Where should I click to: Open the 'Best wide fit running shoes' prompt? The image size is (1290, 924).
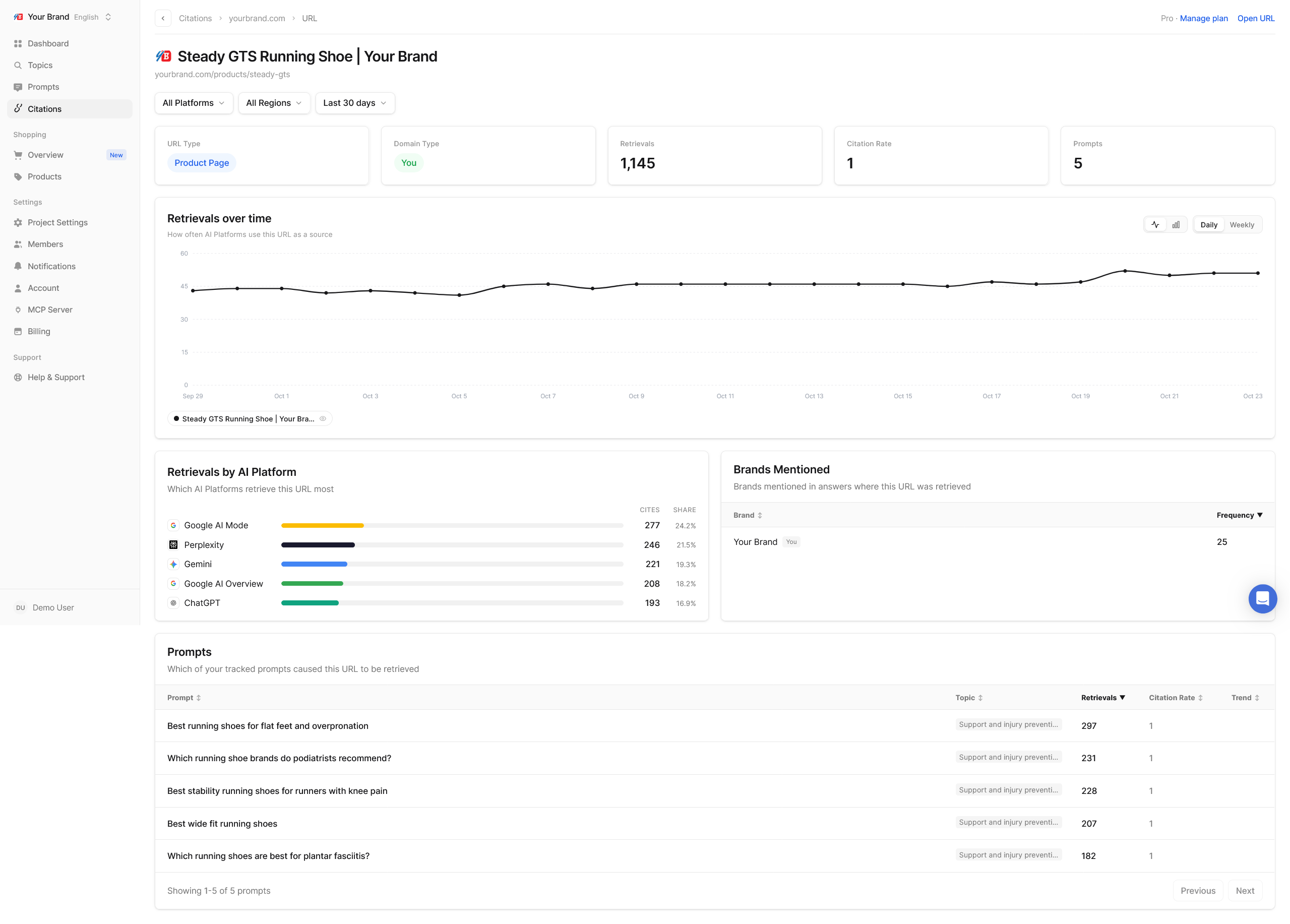point(222,824)
